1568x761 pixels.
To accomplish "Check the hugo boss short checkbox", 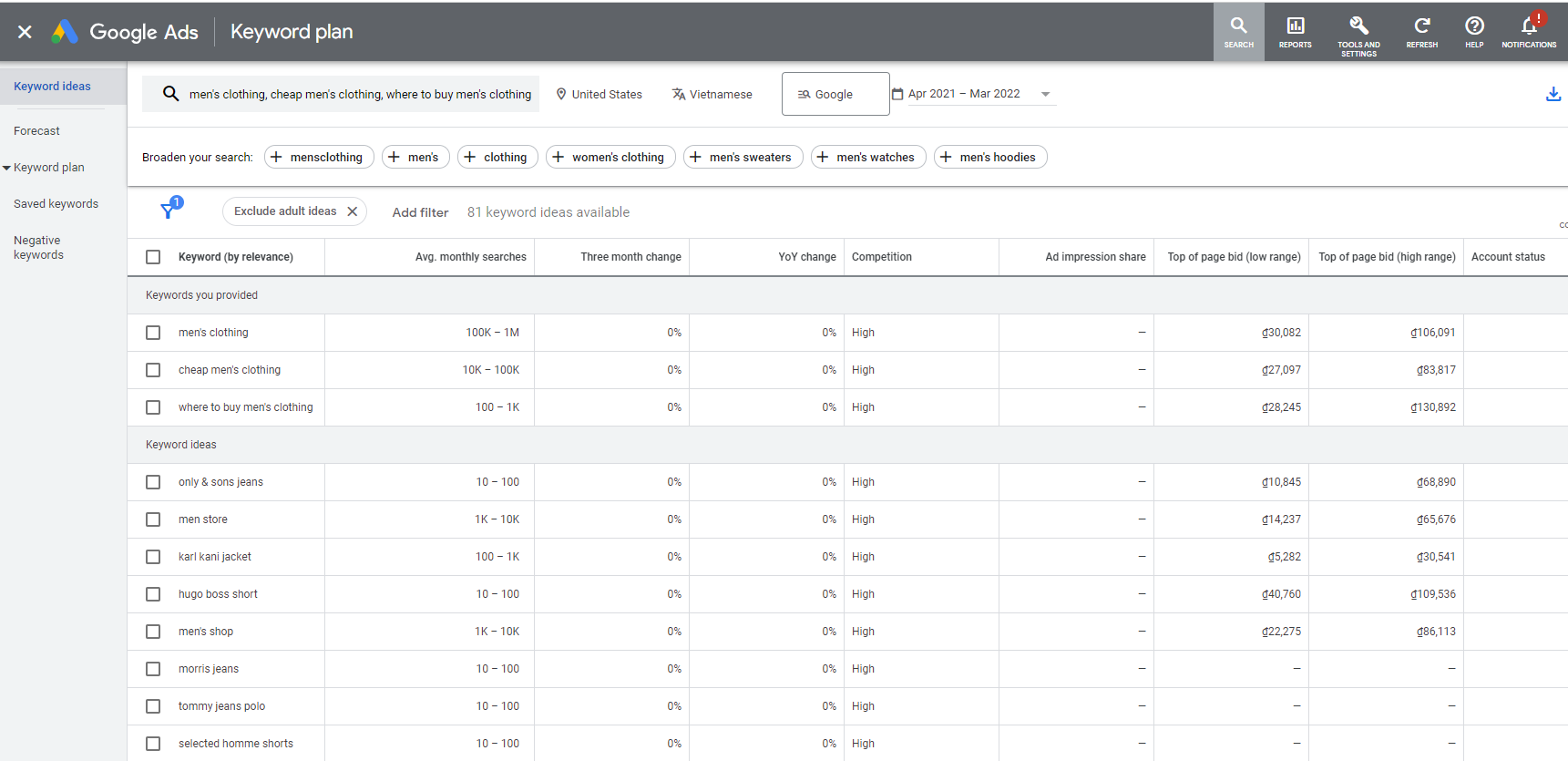I will 153,594.
